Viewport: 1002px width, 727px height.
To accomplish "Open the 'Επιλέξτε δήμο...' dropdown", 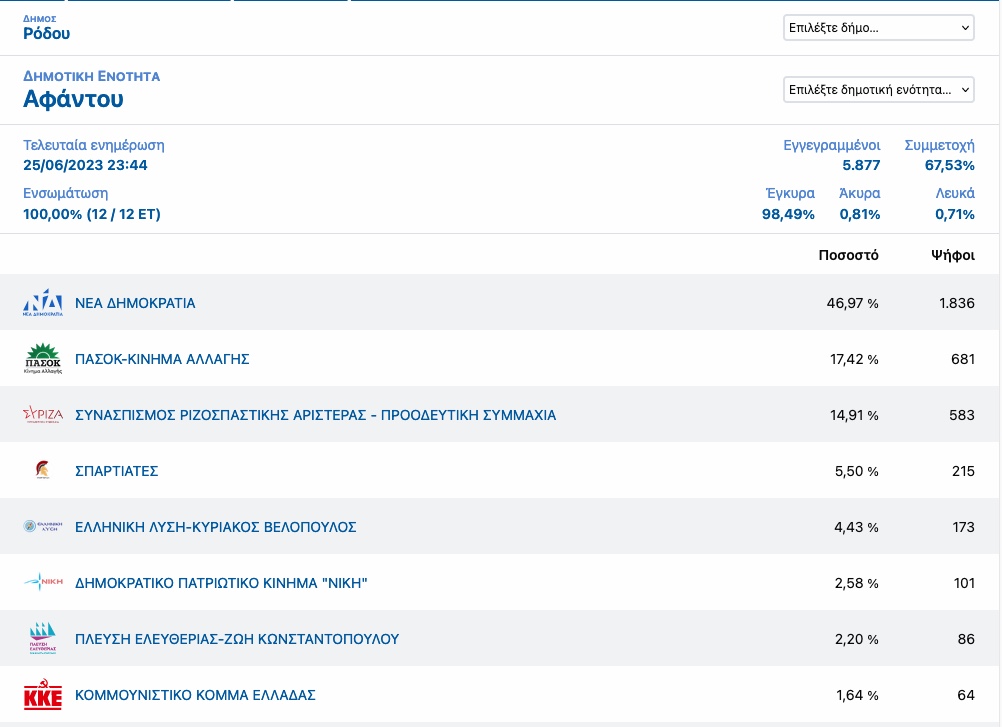I will 879,27.
